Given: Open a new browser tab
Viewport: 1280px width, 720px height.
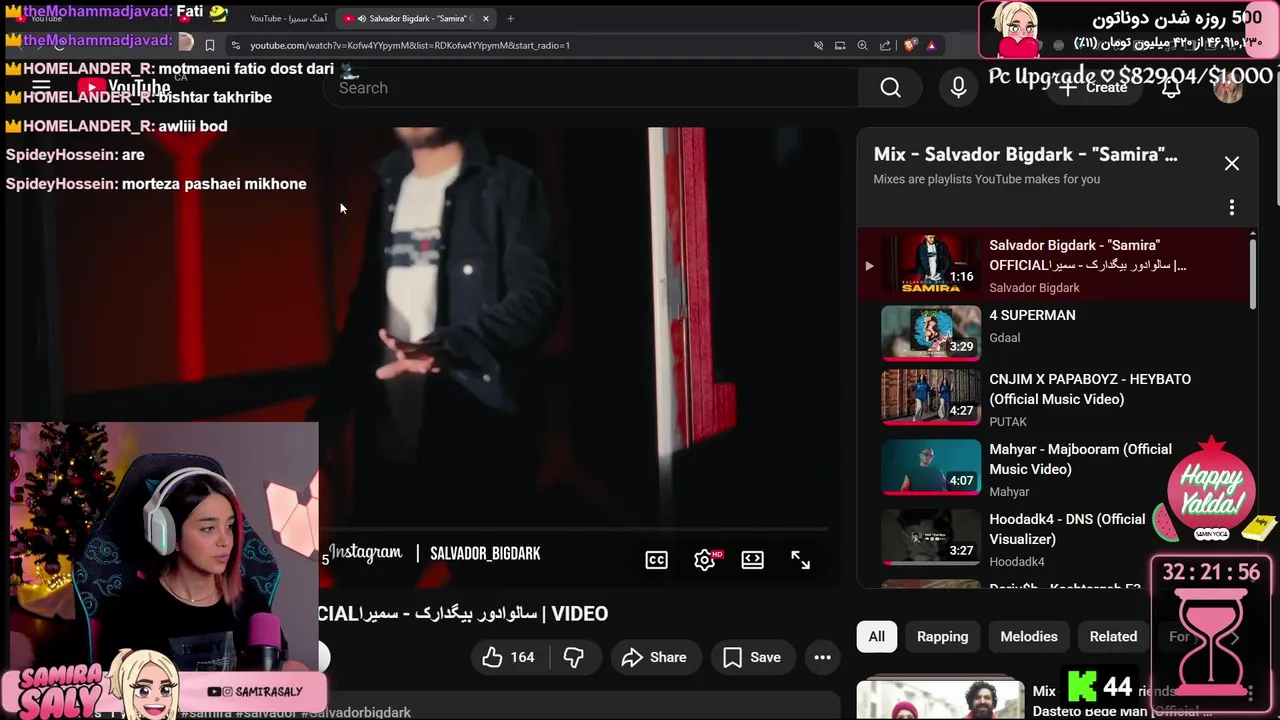Looking at the screenshot, I should click(x=510, y=18).
